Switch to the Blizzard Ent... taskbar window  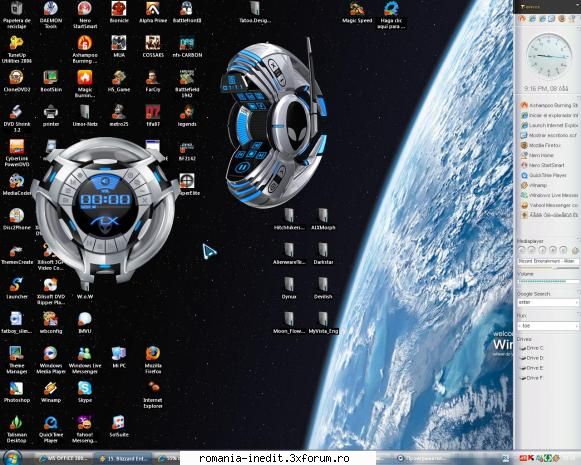pyautogui.click(x=123, y=459)
